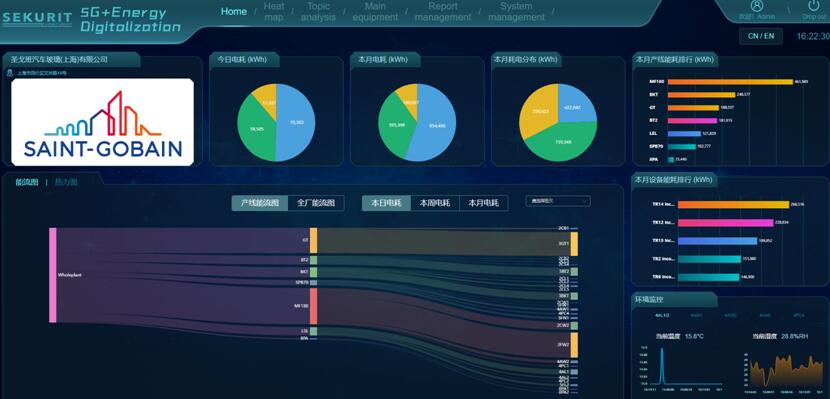The width and height of the screenshot is (830, 399).
Task: Open the System management tab
Action: [x=516, y=12]
